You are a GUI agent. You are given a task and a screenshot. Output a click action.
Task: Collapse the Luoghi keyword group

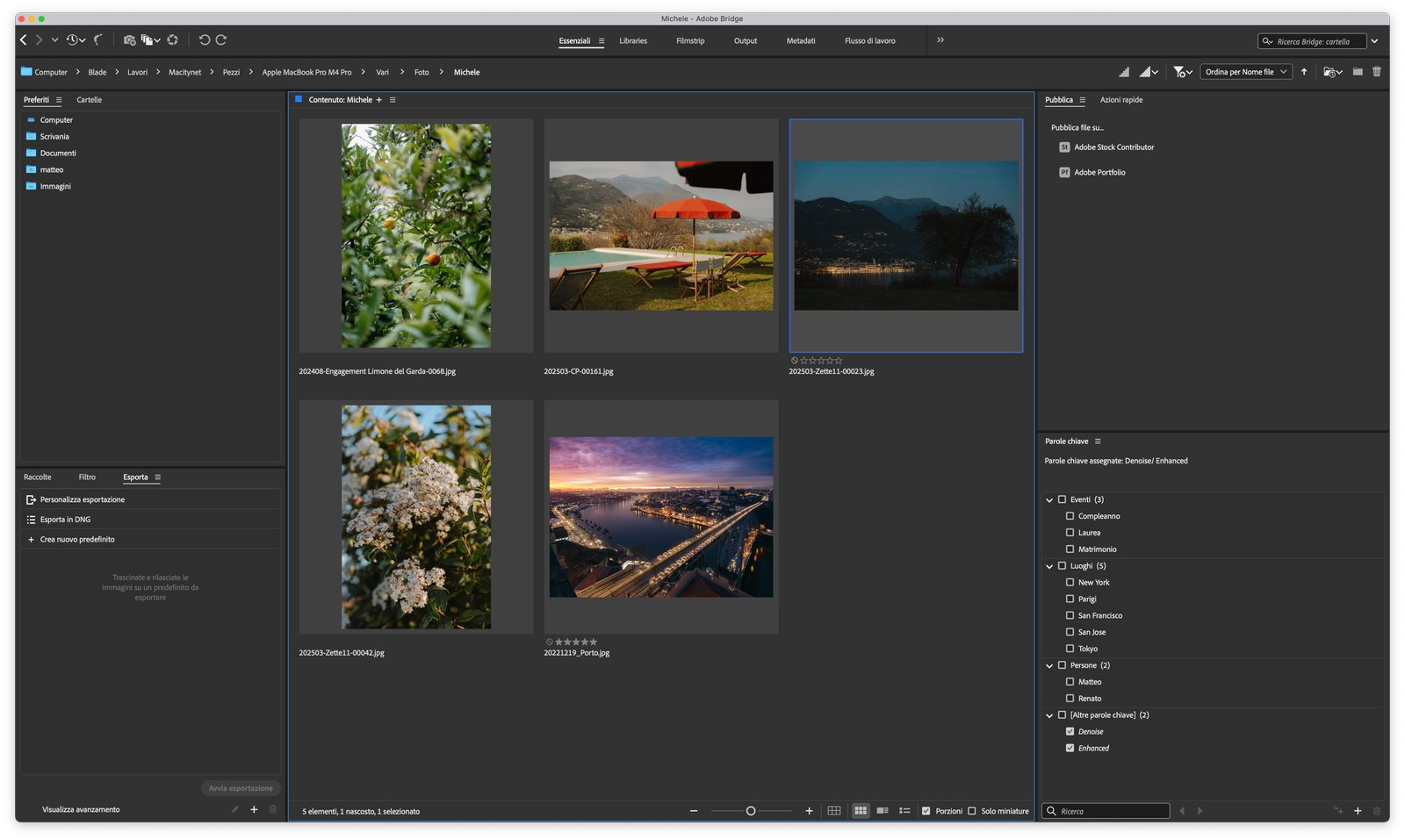coord(1049,566)
